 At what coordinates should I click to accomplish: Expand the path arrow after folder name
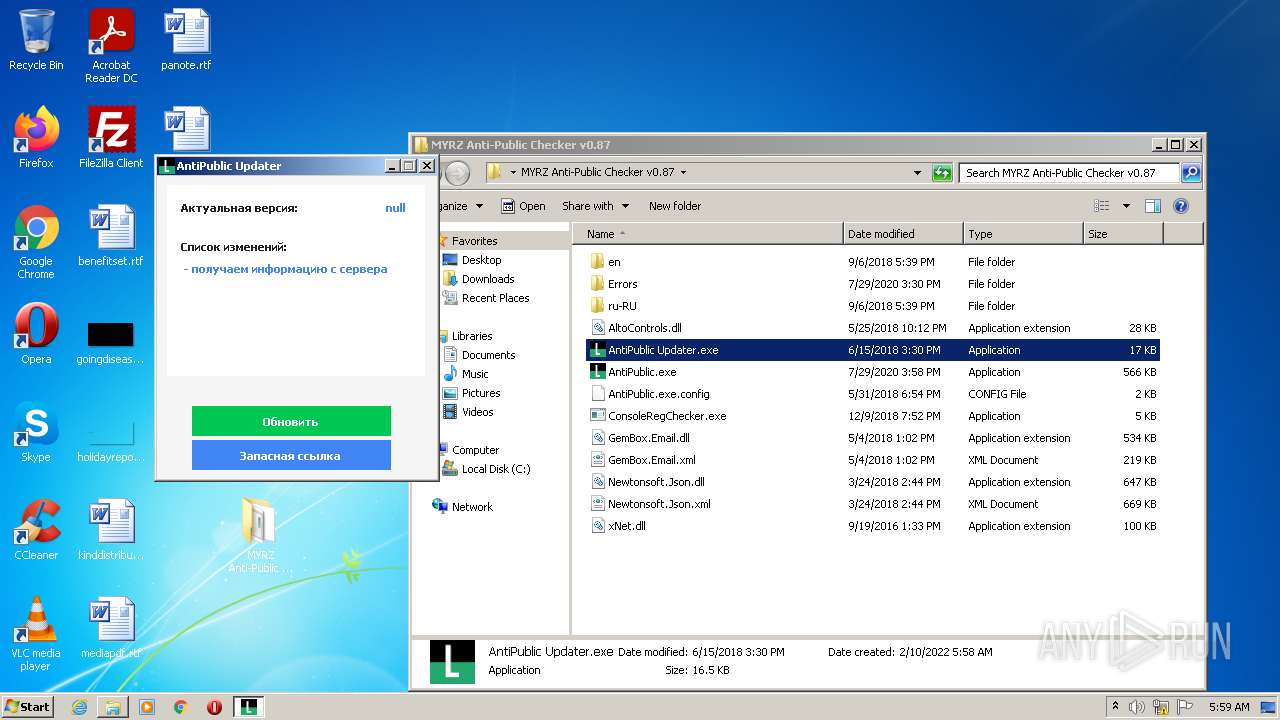point(684,172)
